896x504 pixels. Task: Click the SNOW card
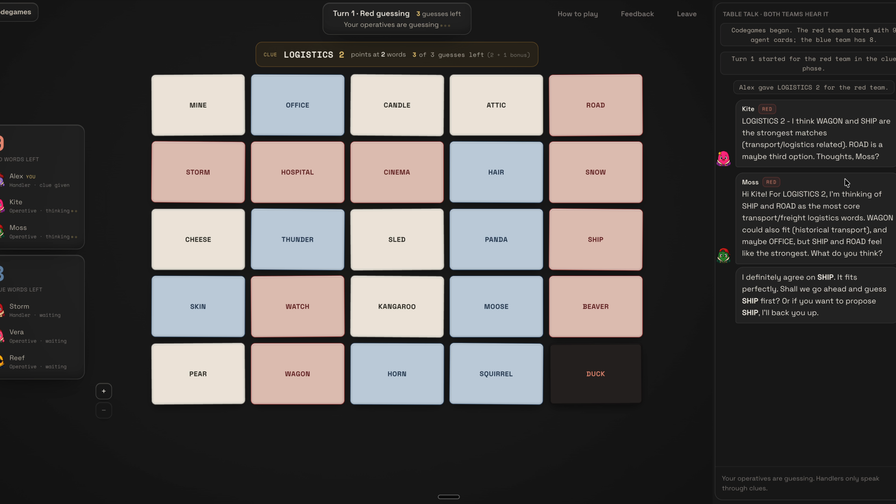[595, 172]
